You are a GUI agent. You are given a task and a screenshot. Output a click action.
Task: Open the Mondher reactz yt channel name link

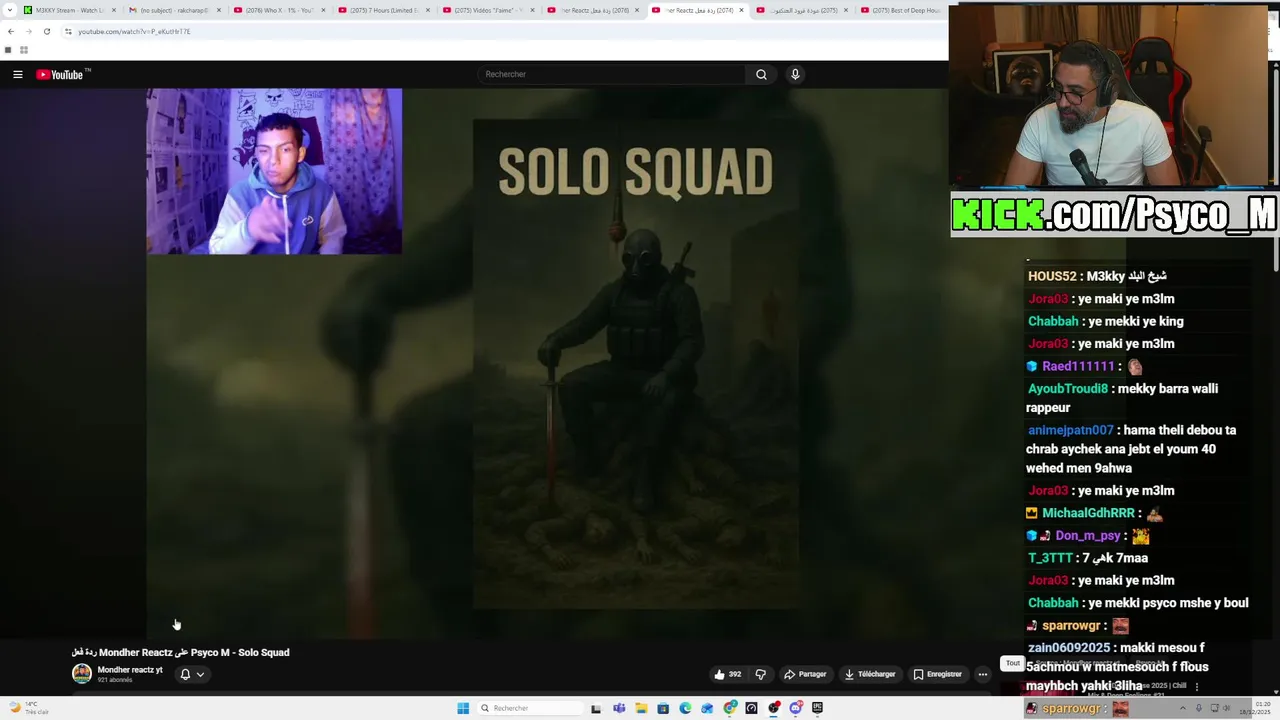(130, 670)
